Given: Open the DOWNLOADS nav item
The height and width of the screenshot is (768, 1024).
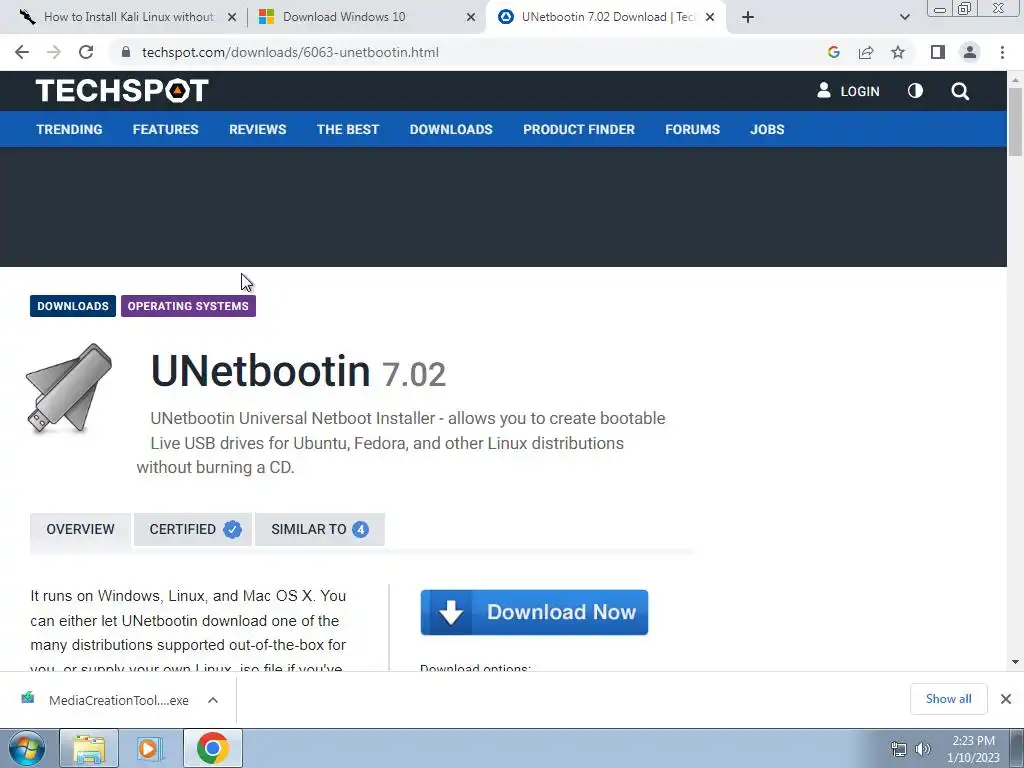Looking at the screenshot, I should click(x=451, y=129).
